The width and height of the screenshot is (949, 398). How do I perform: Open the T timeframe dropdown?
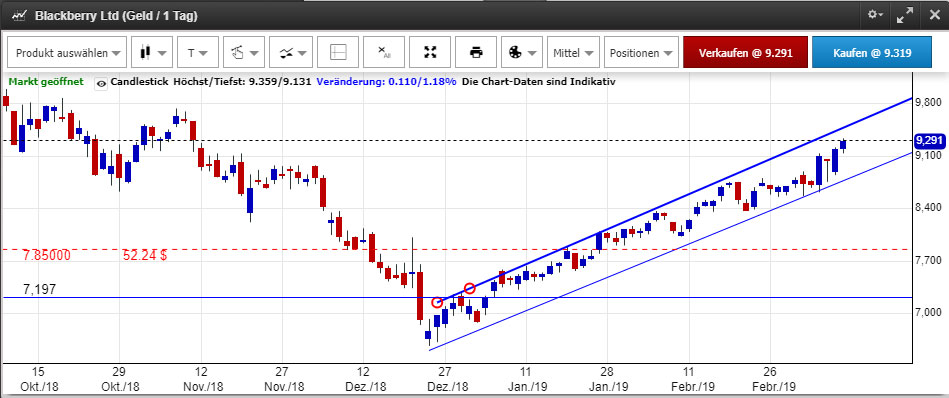coord(197,53)
